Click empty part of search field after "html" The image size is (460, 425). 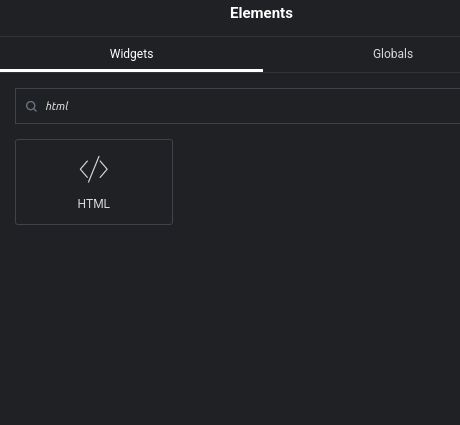point(263,106)
